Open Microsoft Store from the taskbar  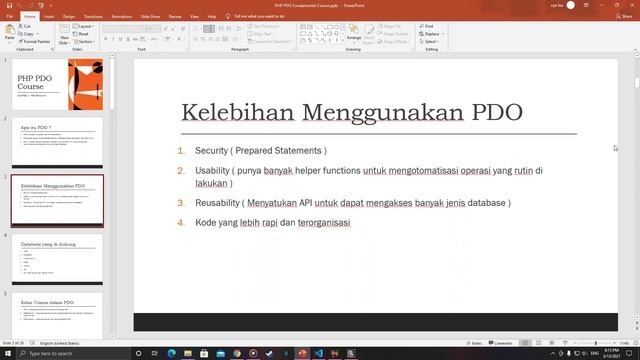204,353
